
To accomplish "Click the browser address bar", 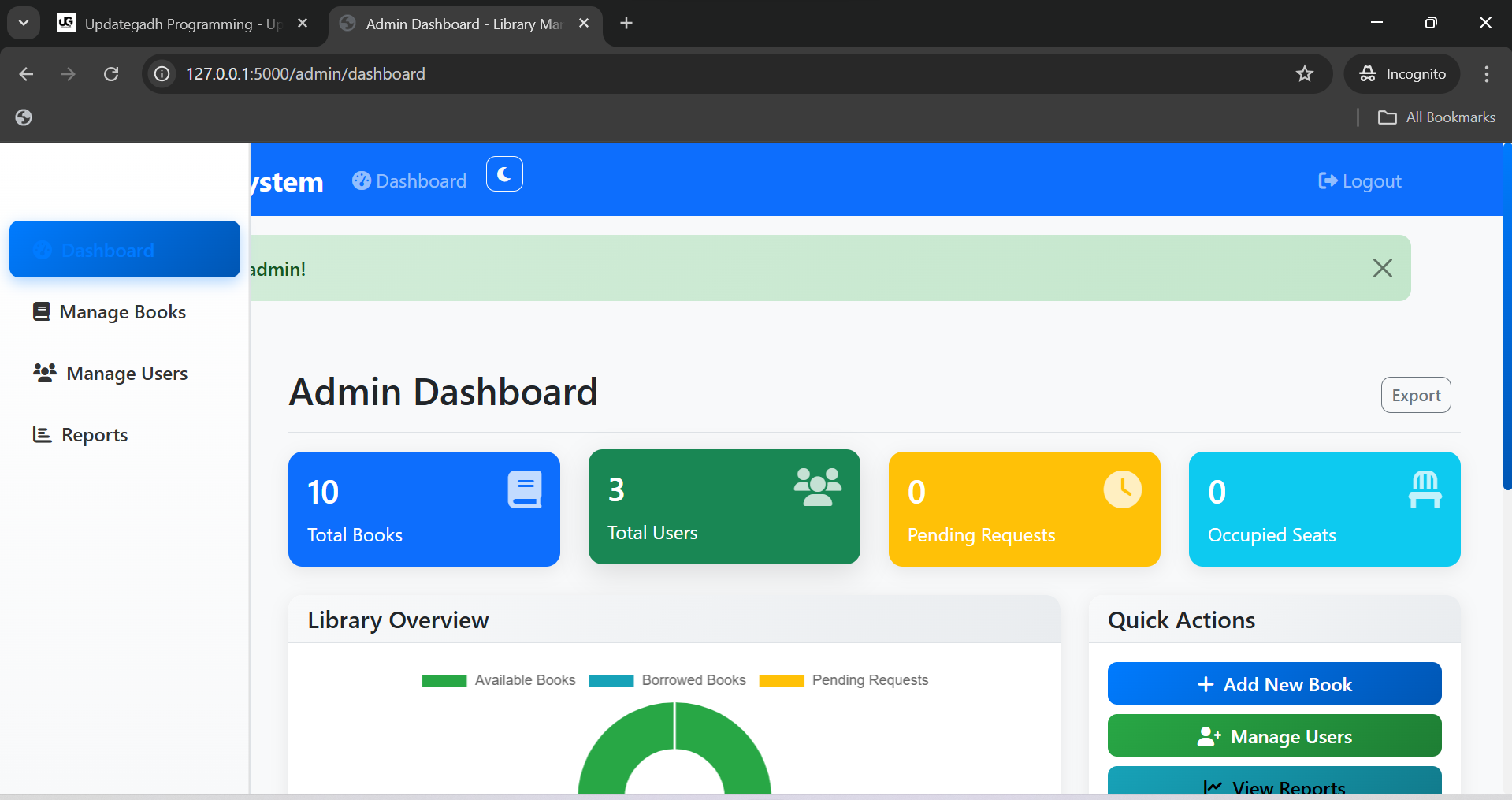I will click(737, 74).
